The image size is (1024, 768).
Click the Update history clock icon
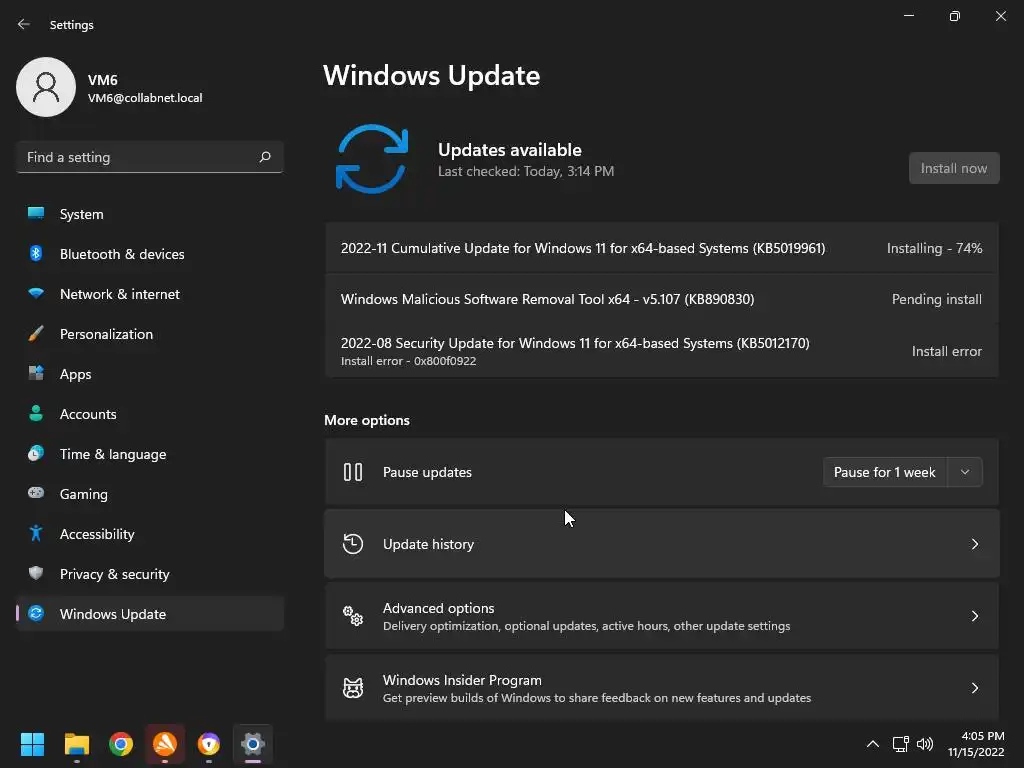point(353,544)
